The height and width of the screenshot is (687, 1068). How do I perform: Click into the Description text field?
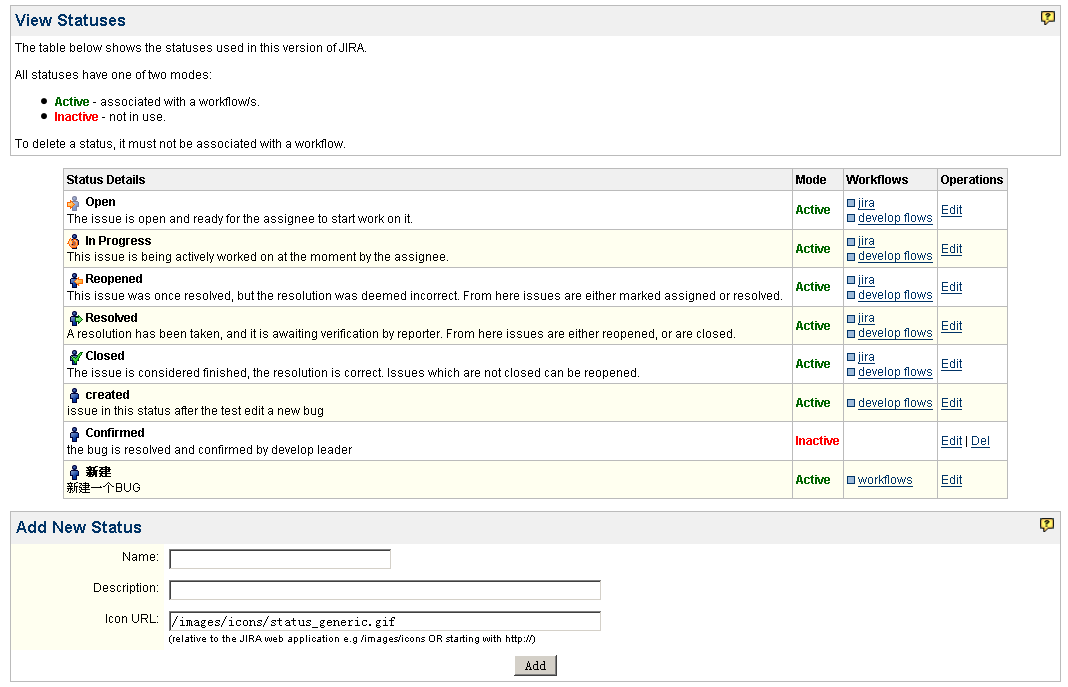[385, 590]
